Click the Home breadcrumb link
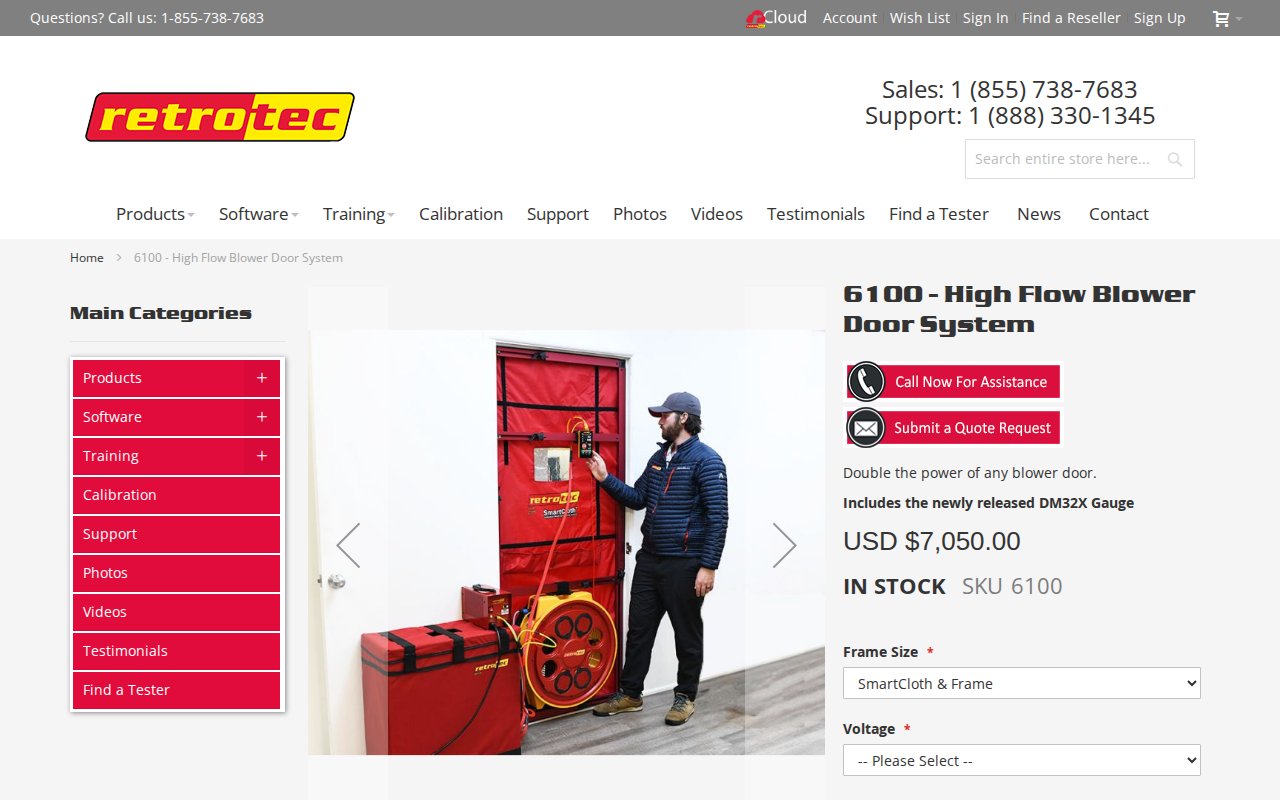Image resolution: width=1280 pixels, height=800 pixels. [x=87, y=258]
